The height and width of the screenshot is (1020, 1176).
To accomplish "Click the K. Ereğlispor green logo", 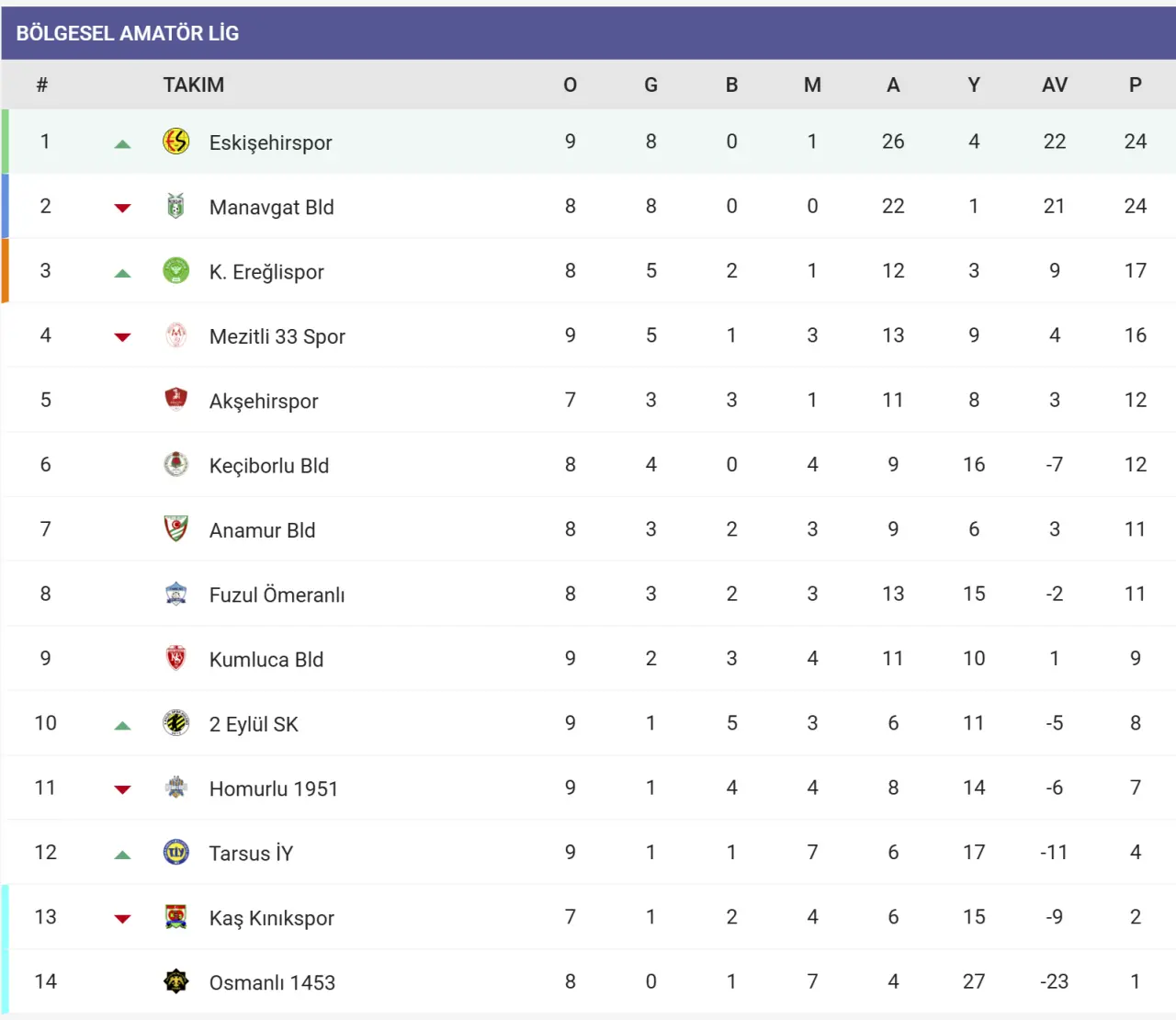I will pos(175,271).
